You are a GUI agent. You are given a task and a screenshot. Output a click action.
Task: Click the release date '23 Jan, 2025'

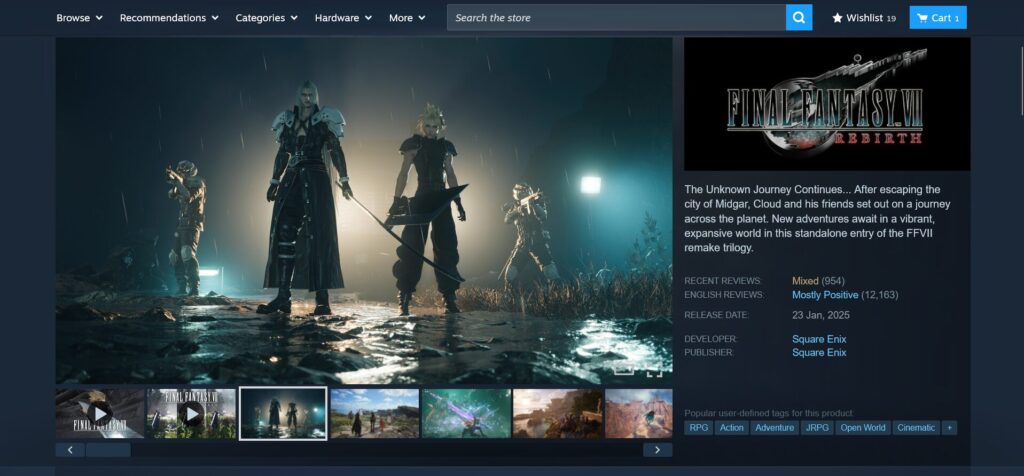(x=821, y=315)
